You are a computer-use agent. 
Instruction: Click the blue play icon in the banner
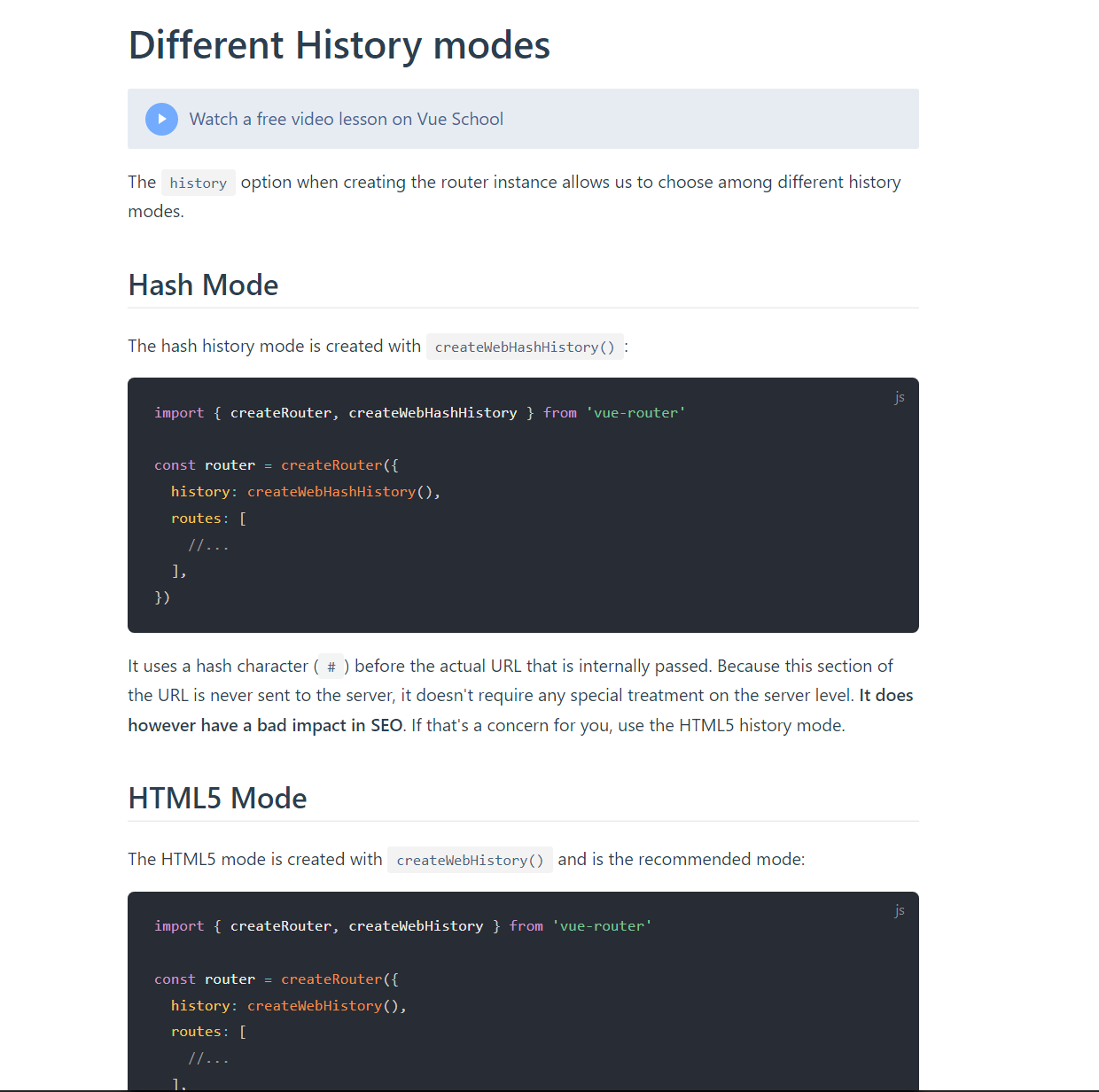[x=161, y=119]
